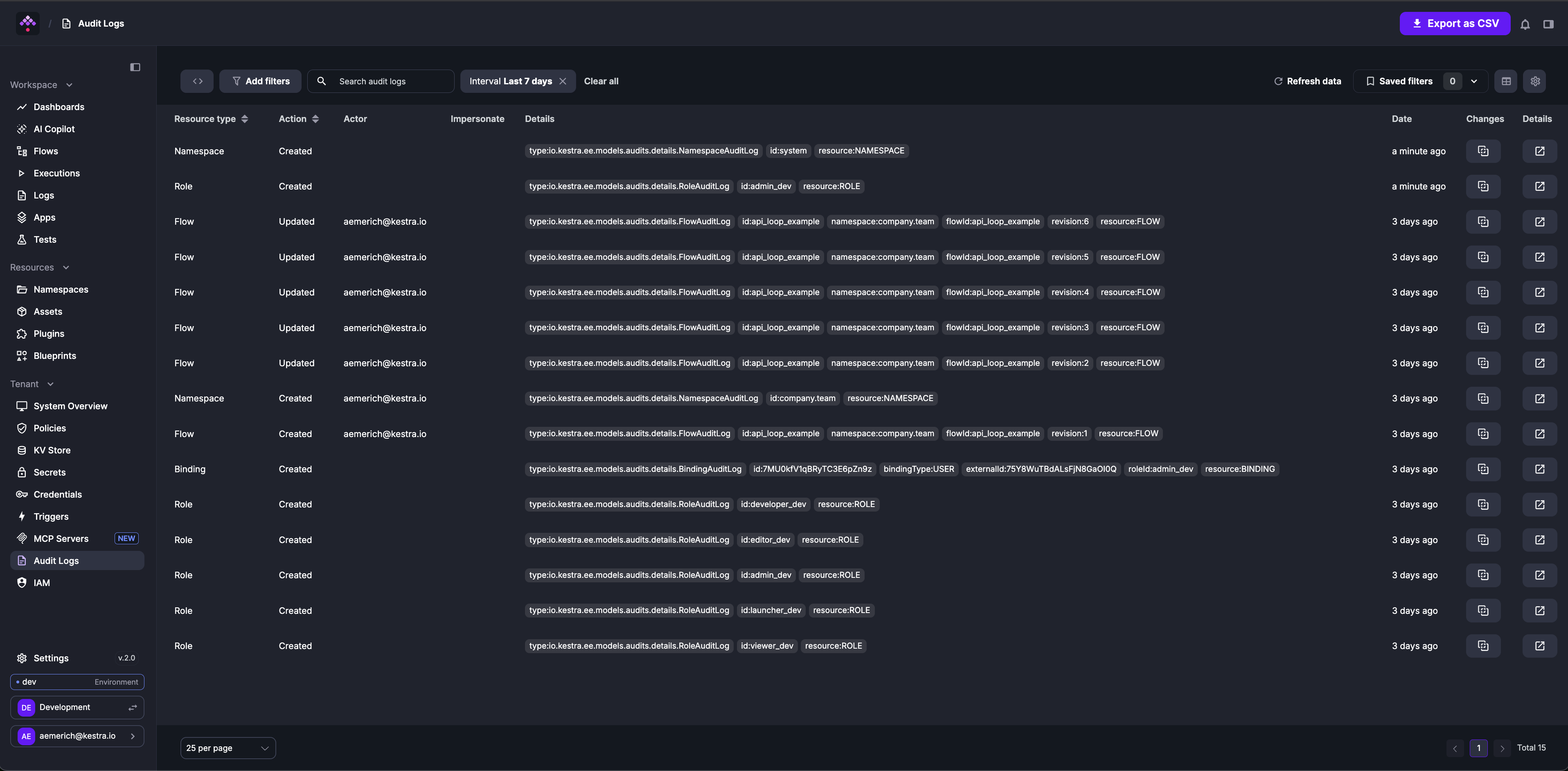
Task: Focus the Search audit logs field
Action: tap(381, 81)
